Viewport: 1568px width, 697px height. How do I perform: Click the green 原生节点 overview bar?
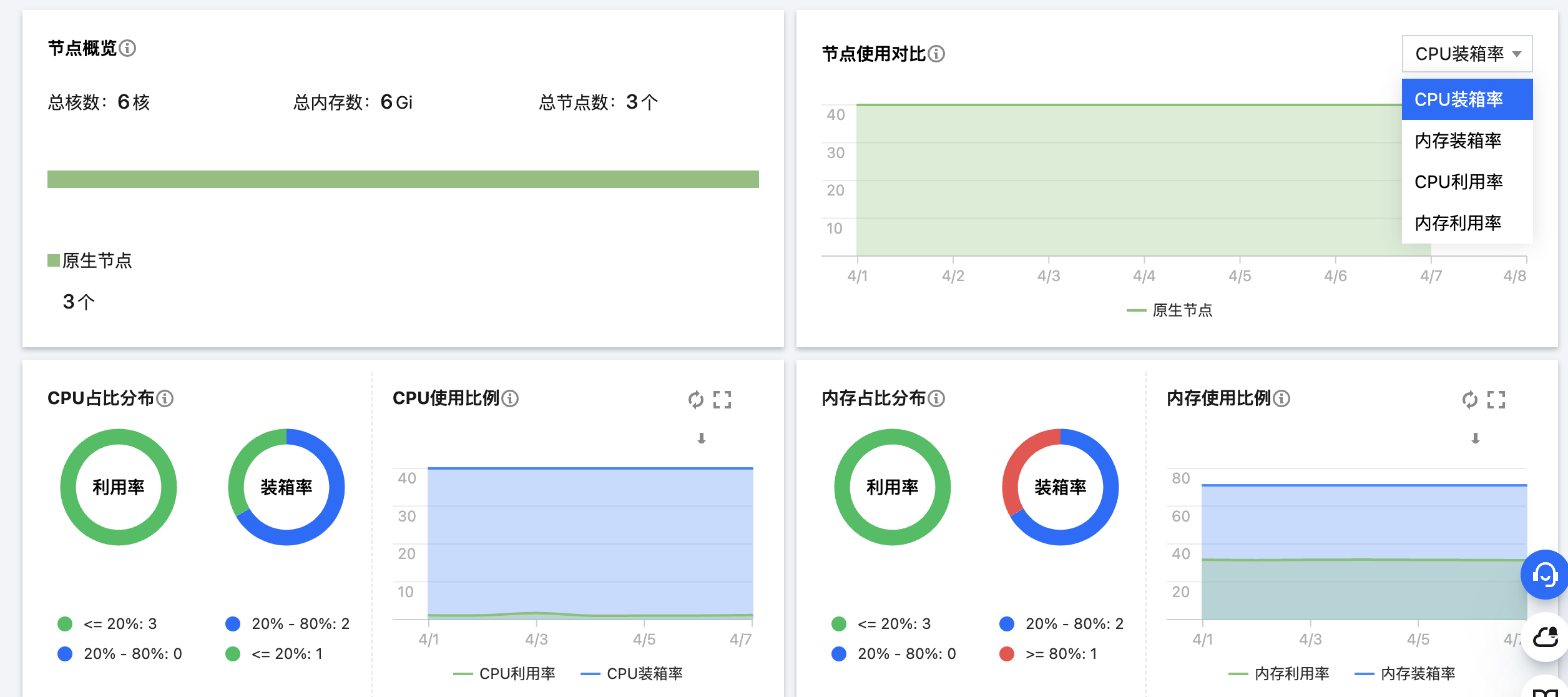(403, 179)
